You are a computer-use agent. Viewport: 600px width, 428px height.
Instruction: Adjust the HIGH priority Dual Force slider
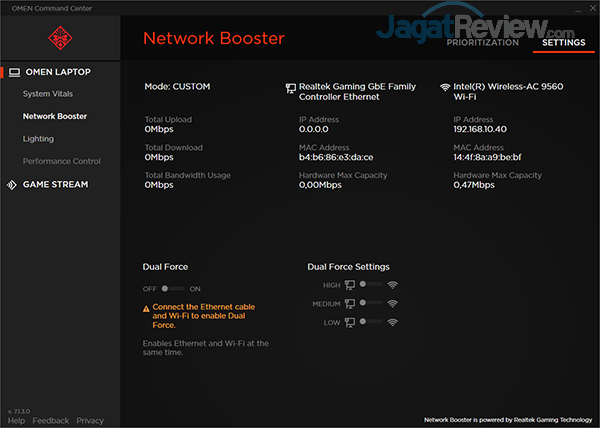point(371,285)
